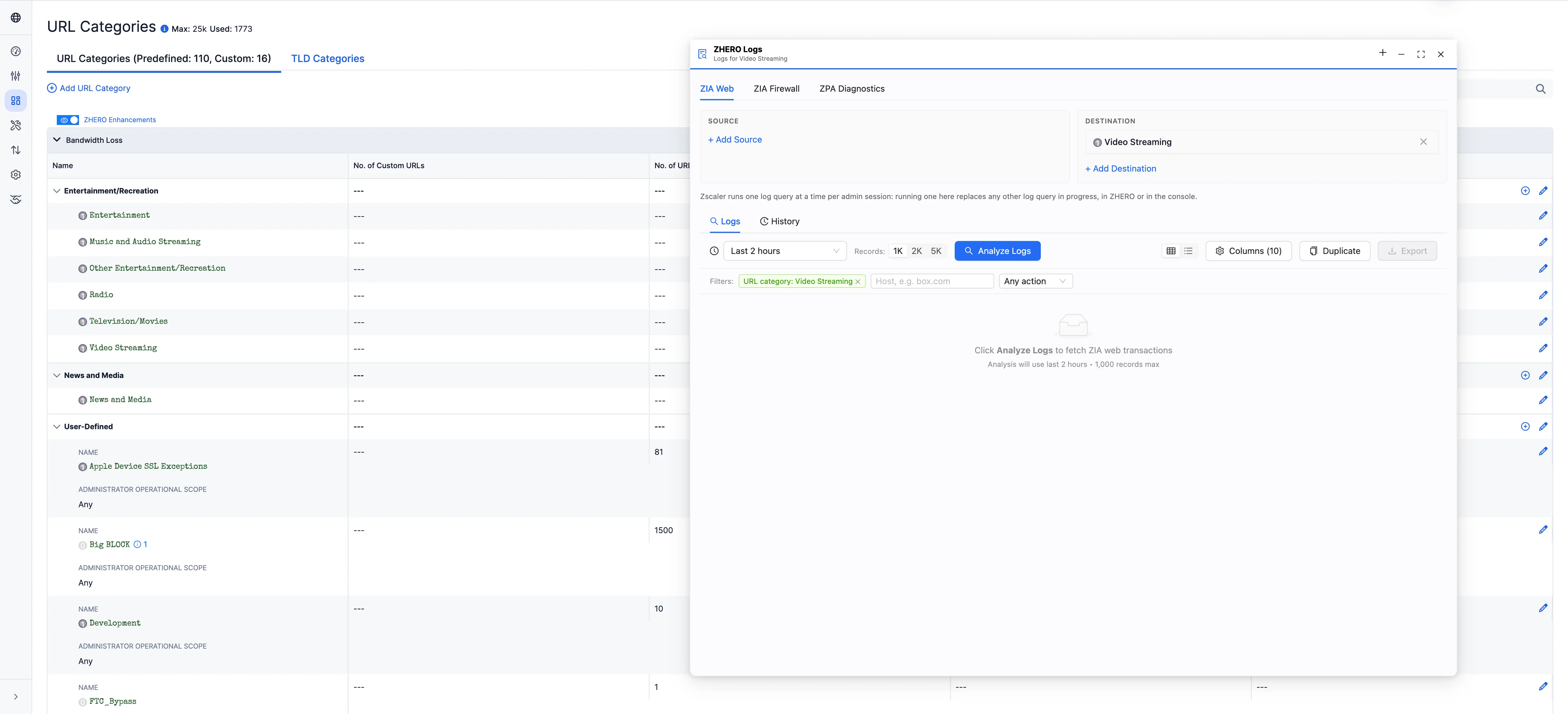The height and width of the screenshot is (714, 1568).
Task: Toggle the ZHERO Enhancements switch
Action: coord(68,120)
